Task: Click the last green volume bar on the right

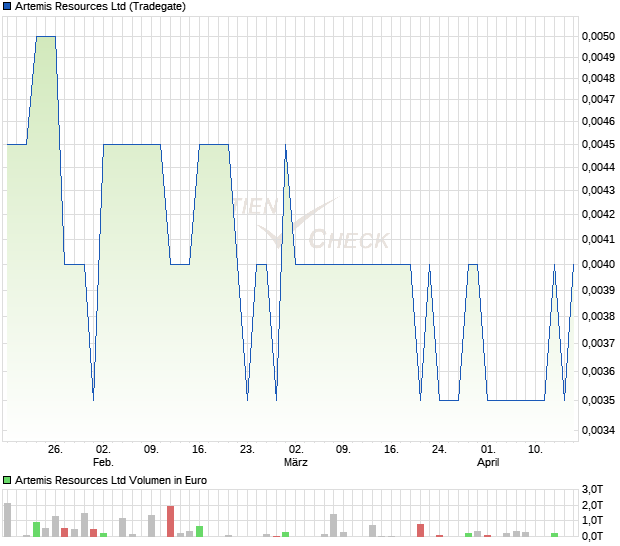Action: coord(555,535)
